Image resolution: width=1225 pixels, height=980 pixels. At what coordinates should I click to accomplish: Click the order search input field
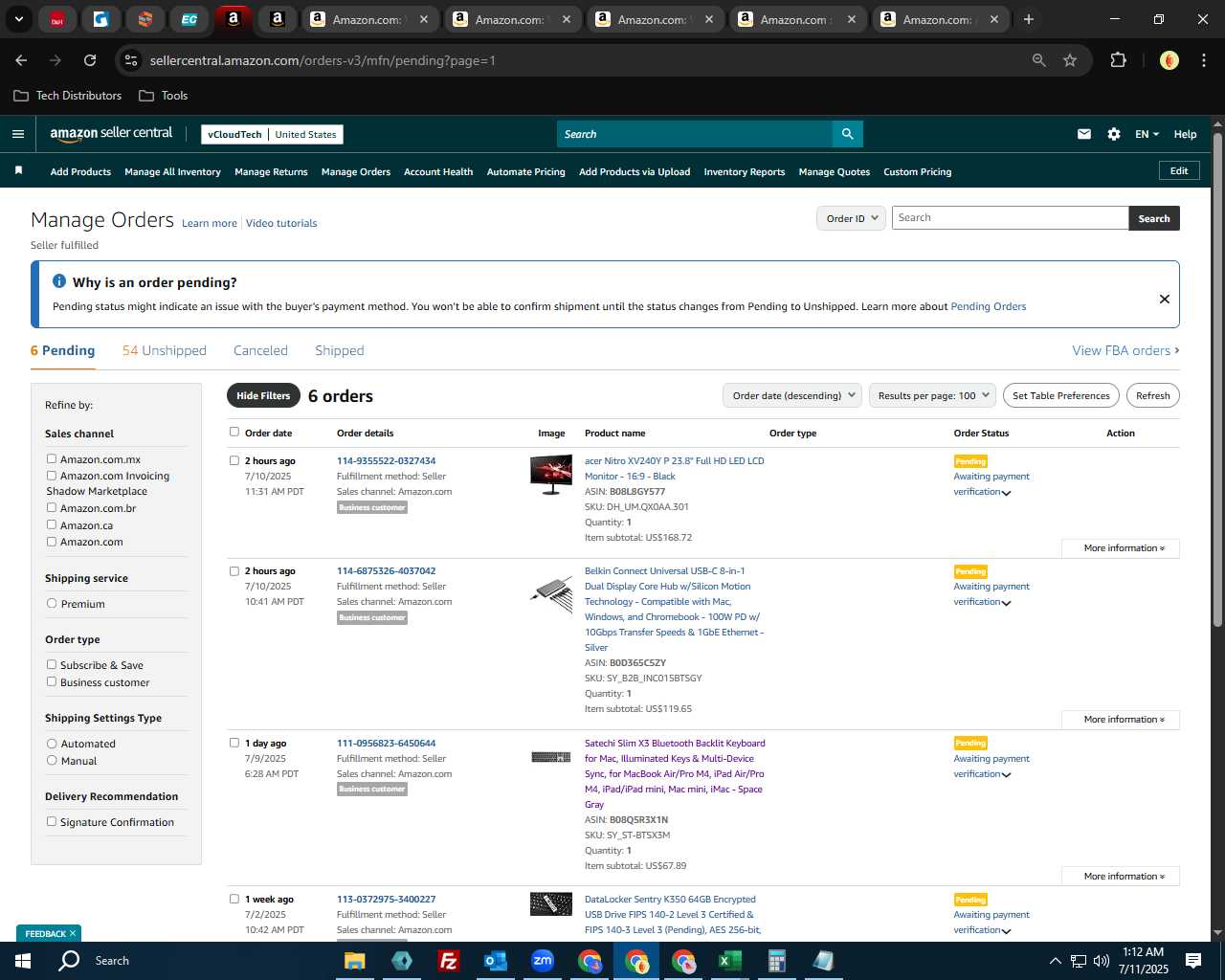pyautogui.click(x=1010, y=218)
